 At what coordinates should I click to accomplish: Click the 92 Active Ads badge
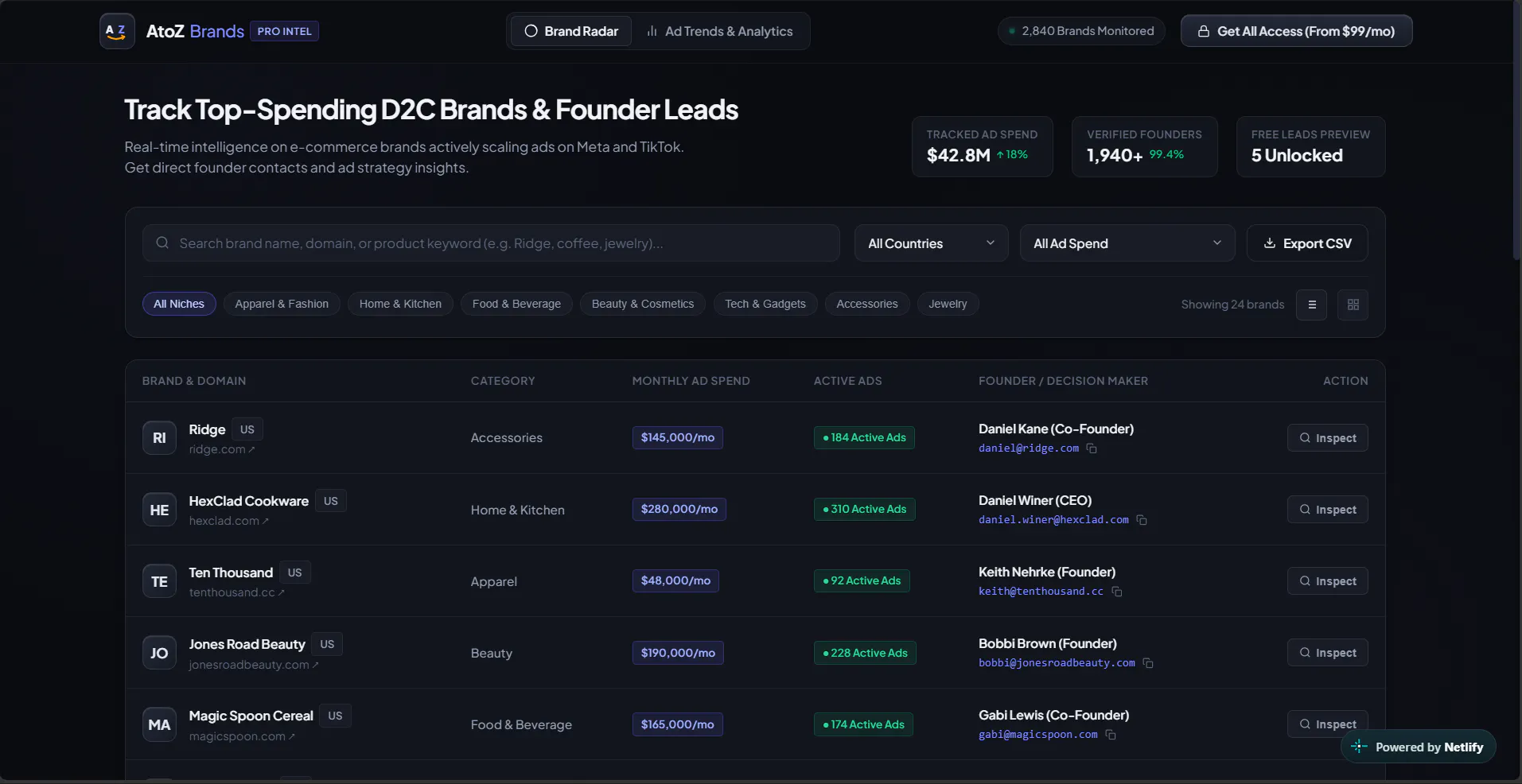862,580
